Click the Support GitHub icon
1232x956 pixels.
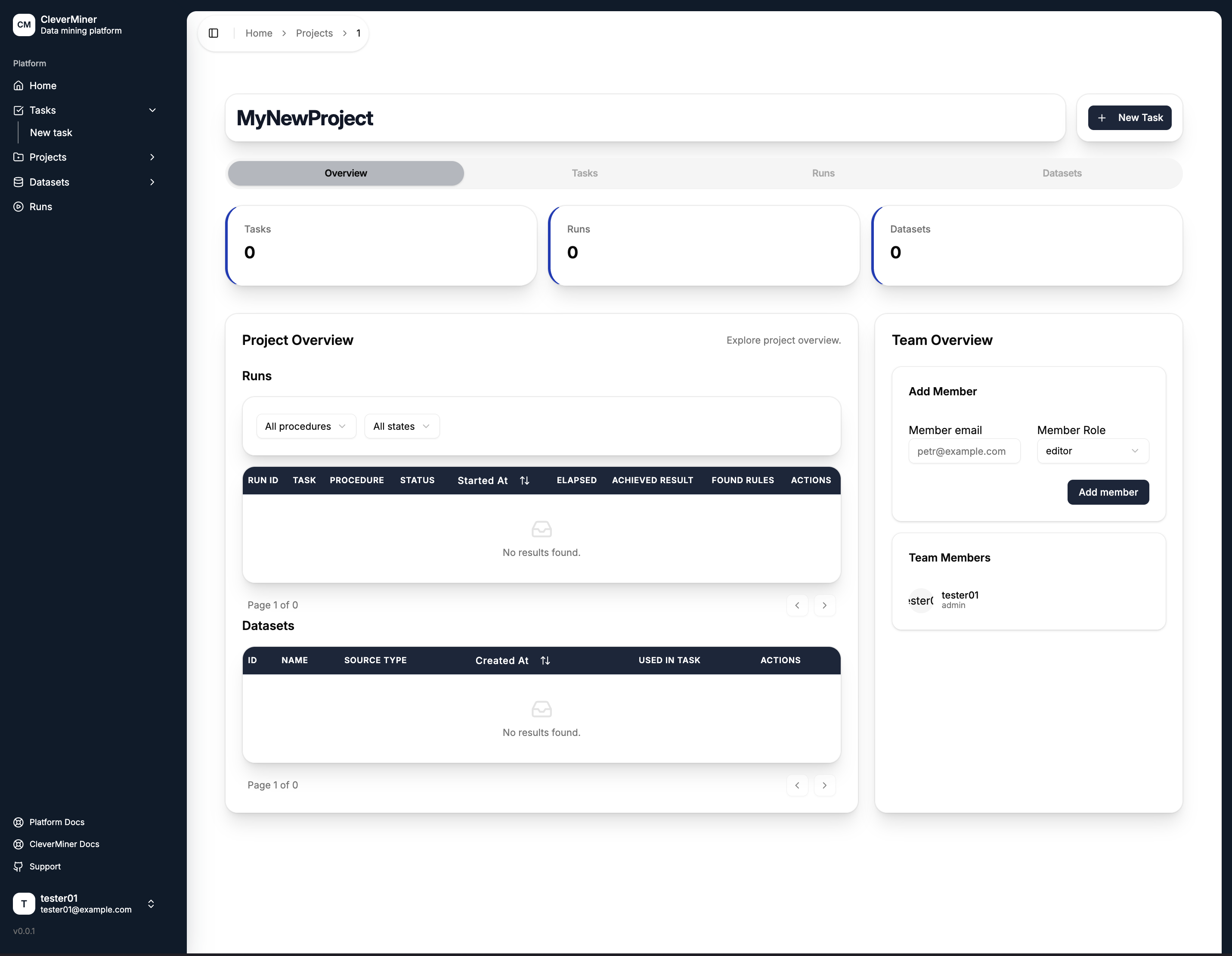pos(19,866)
